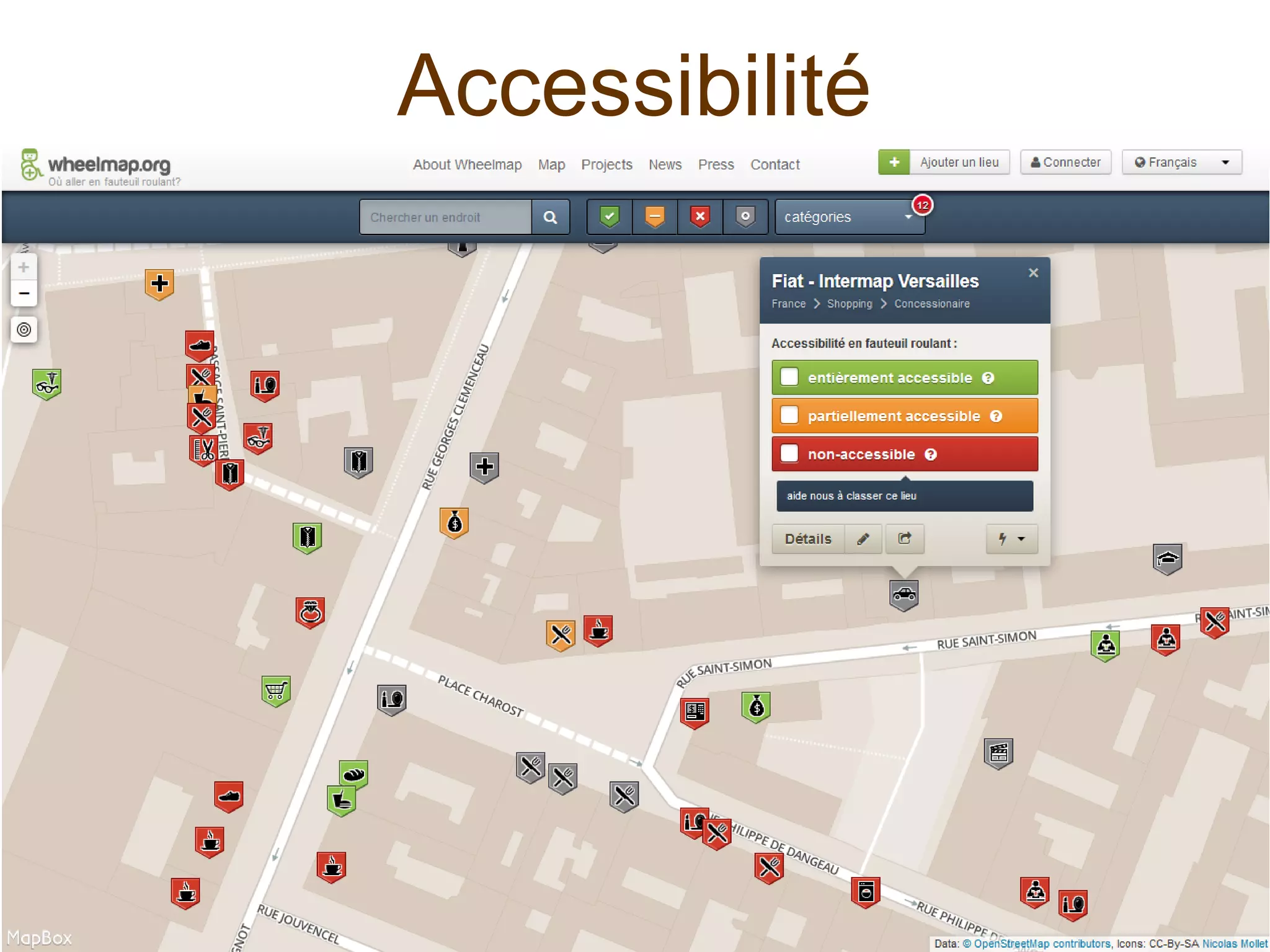The image size is (1270, 952).
Task: Click the help icon beside 'partiellement accessible'
Action: tap(996, 416)
